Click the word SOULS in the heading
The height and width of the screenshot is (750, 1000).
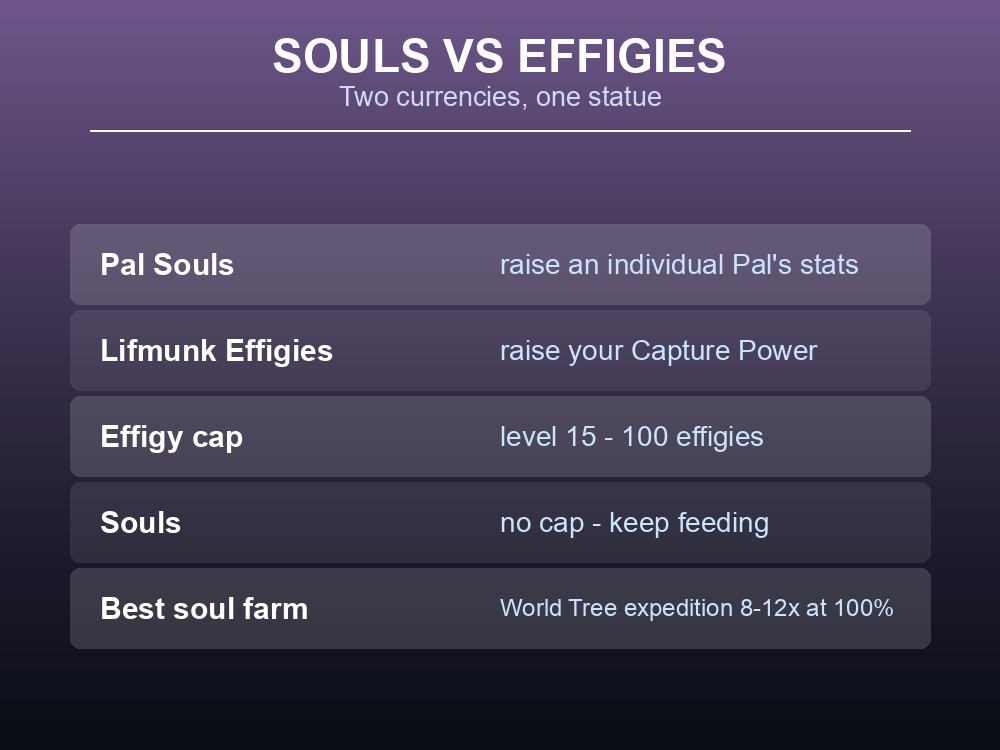pyautogui.click(x=351, y=56)
